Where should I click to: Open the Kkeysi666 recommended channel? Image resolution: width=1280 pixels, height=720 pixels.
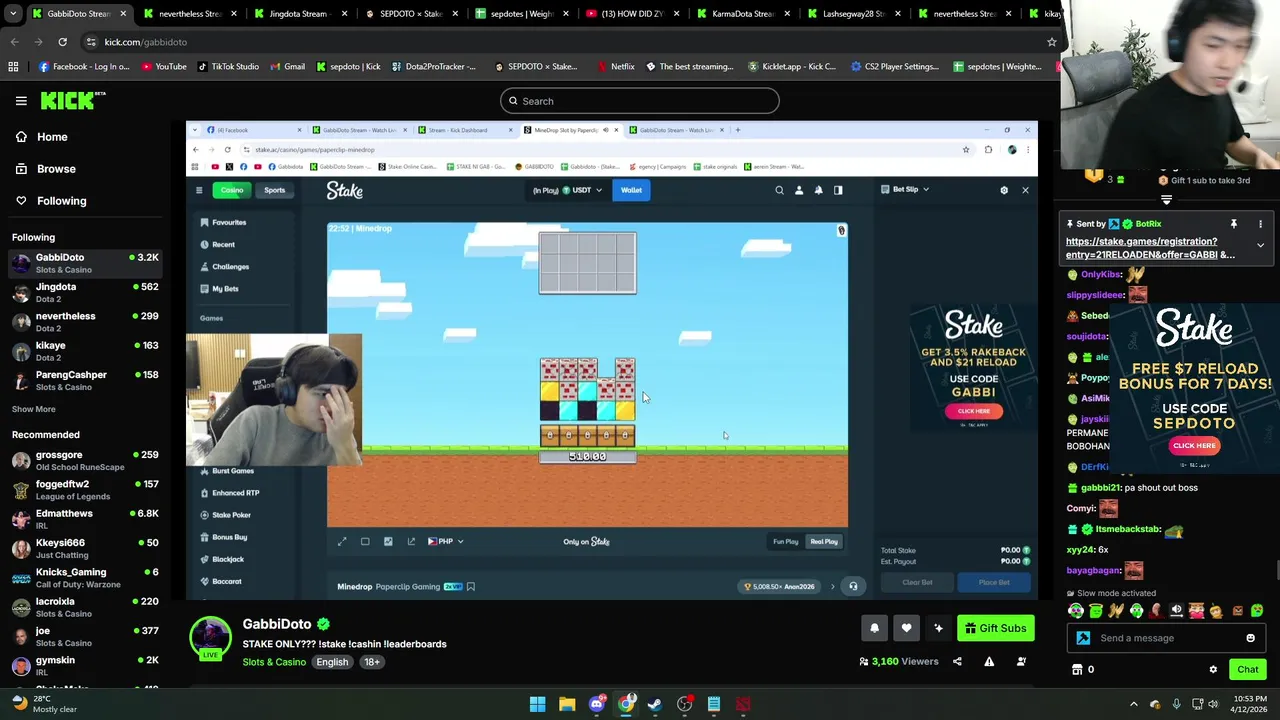(85, 548)
